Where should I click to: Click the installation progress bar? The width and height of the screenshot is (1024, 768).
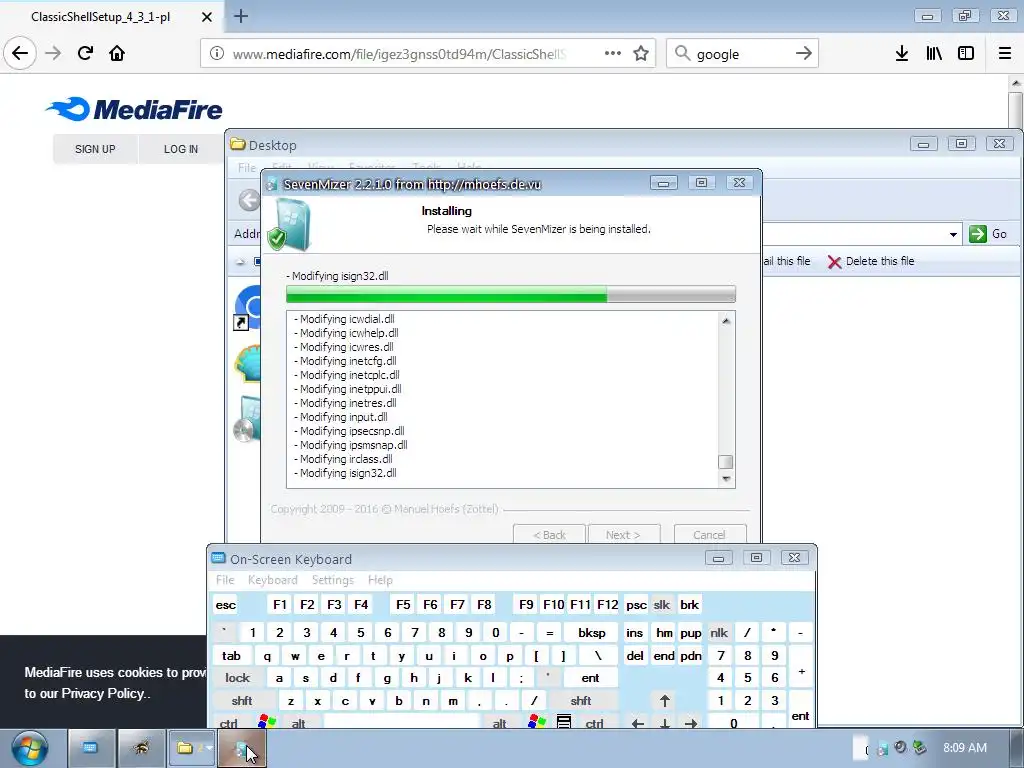511,295
